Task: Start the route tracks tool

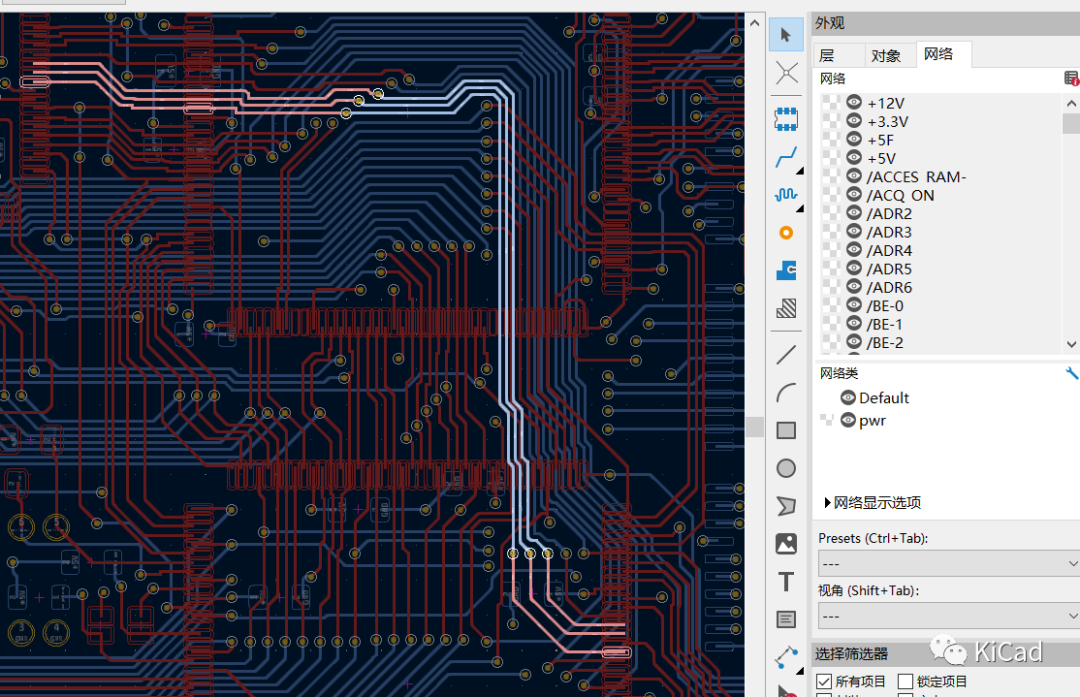Action: (786, 157)
